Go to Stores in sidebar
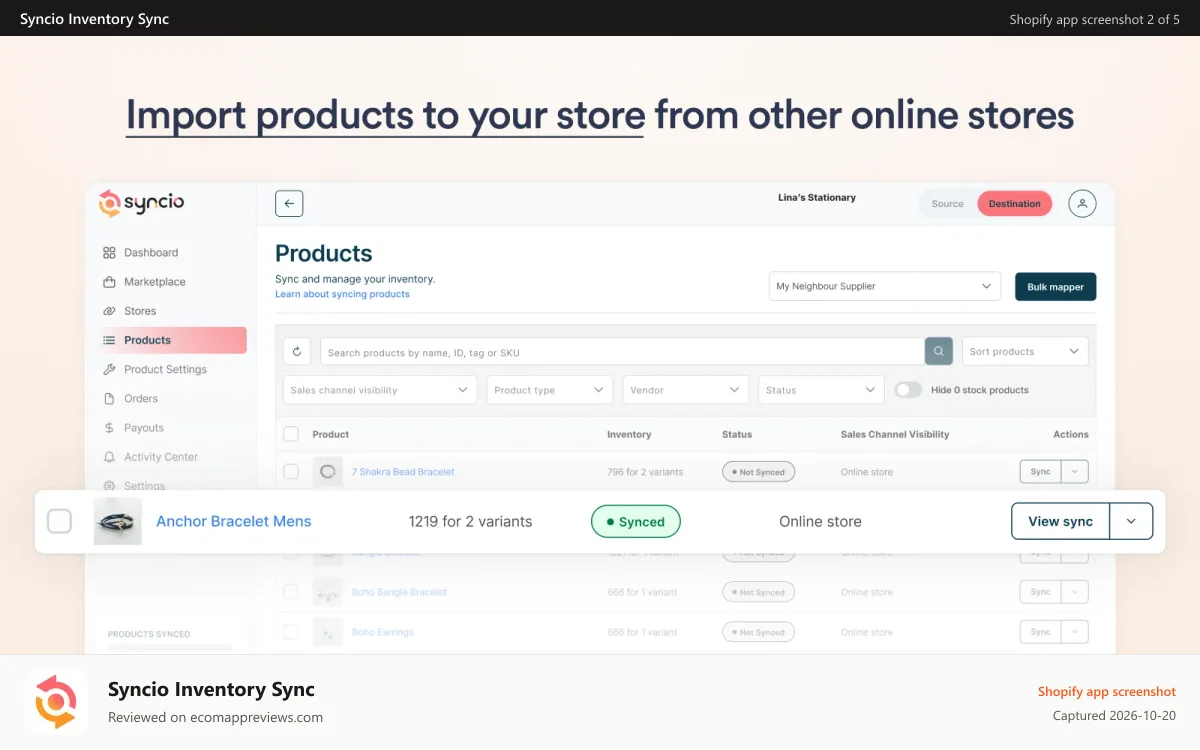This screenshot has width=1200, height=750. pyautogui.click(x=140, y=311)
